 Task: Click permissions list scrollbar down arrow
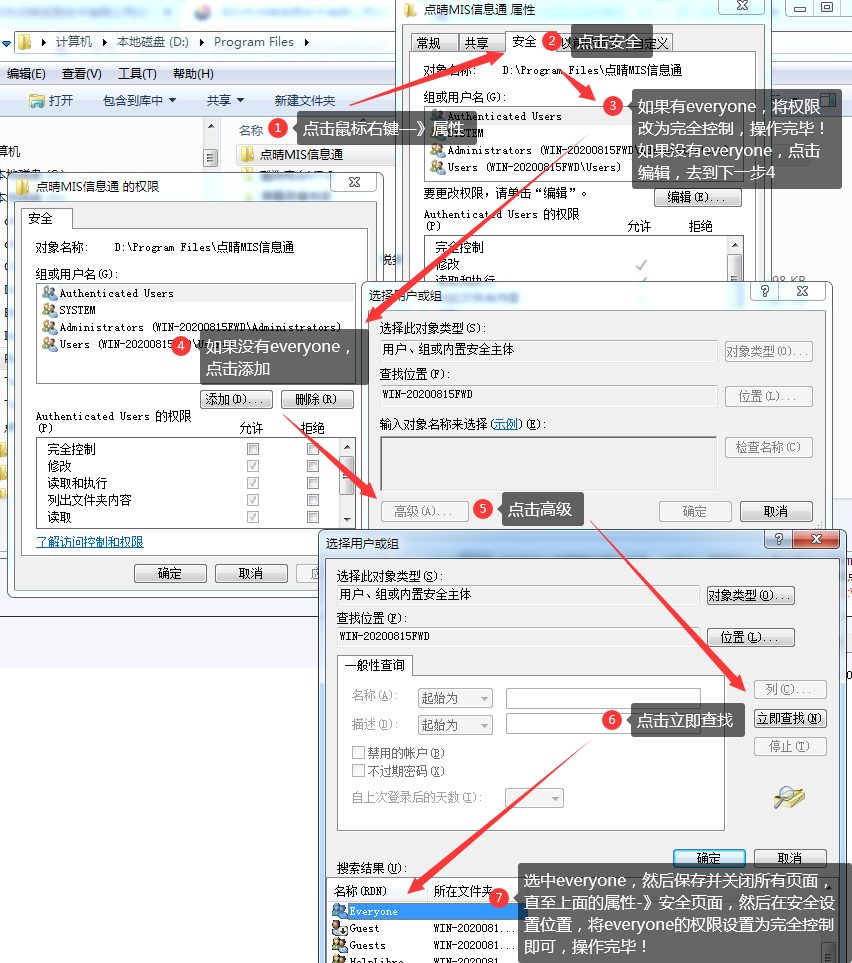[347, 520]
